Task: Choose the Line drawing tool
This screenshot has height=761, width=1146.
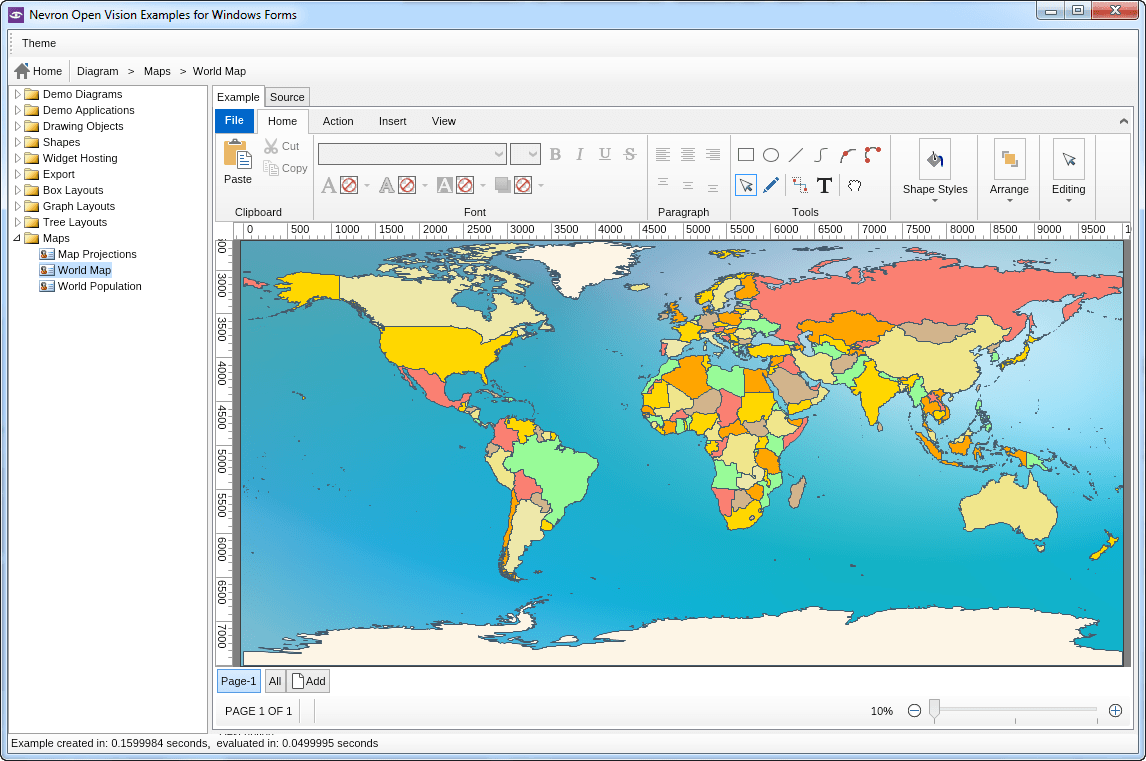Action: click(796, 155)
